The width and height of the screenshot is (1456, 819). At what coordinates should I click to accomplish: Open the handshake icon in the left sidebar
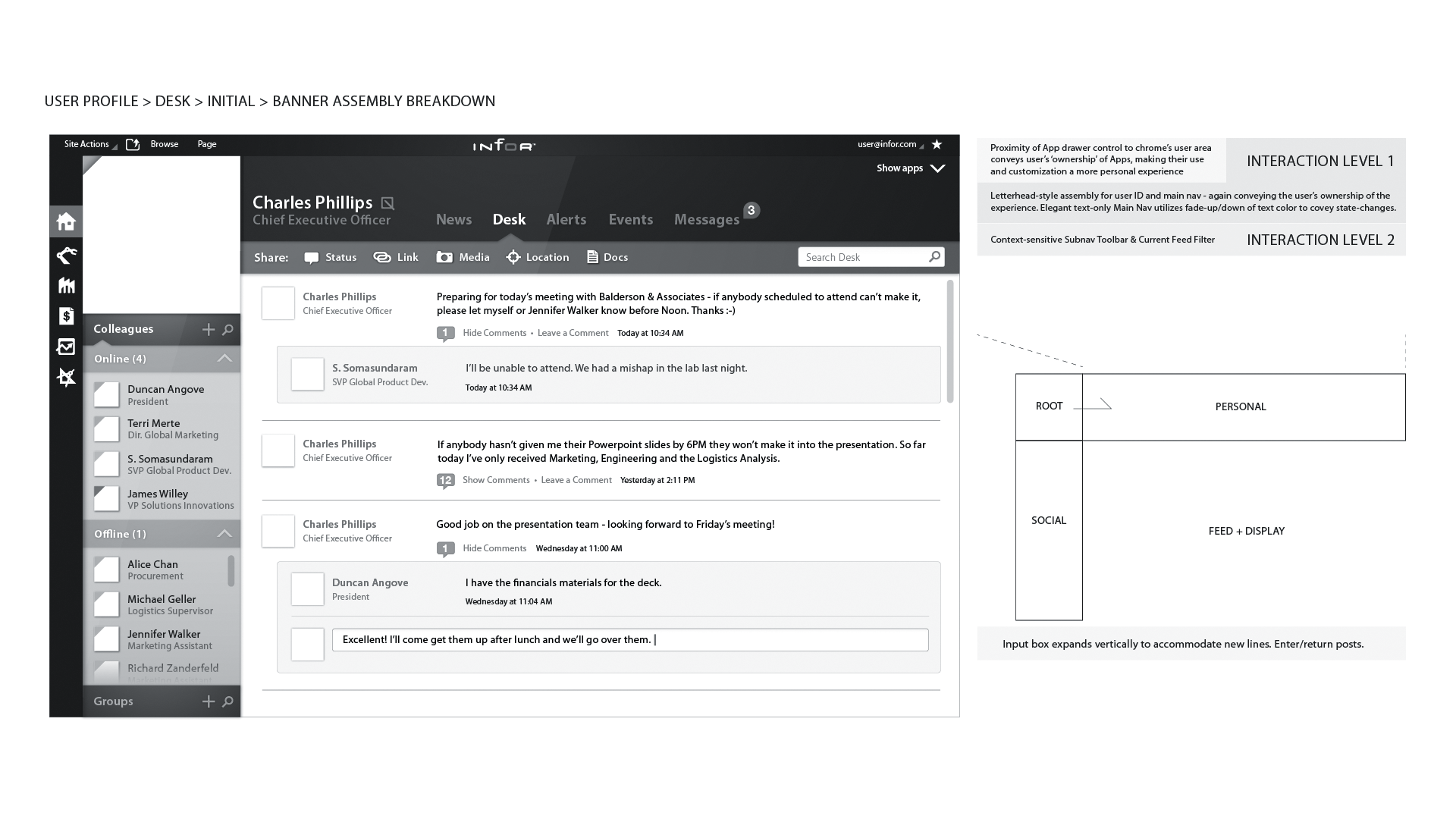coord(66,255)
